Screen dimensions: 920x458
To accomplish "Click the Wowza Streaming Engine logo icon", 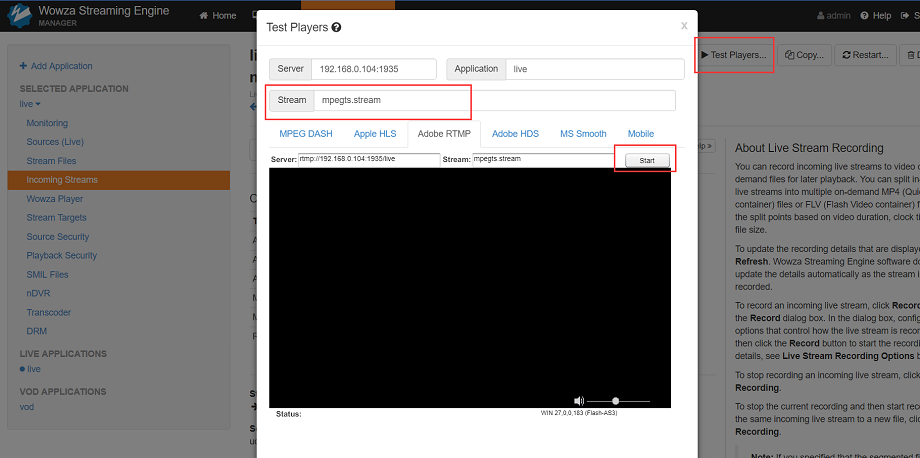I will coord(18,15).
